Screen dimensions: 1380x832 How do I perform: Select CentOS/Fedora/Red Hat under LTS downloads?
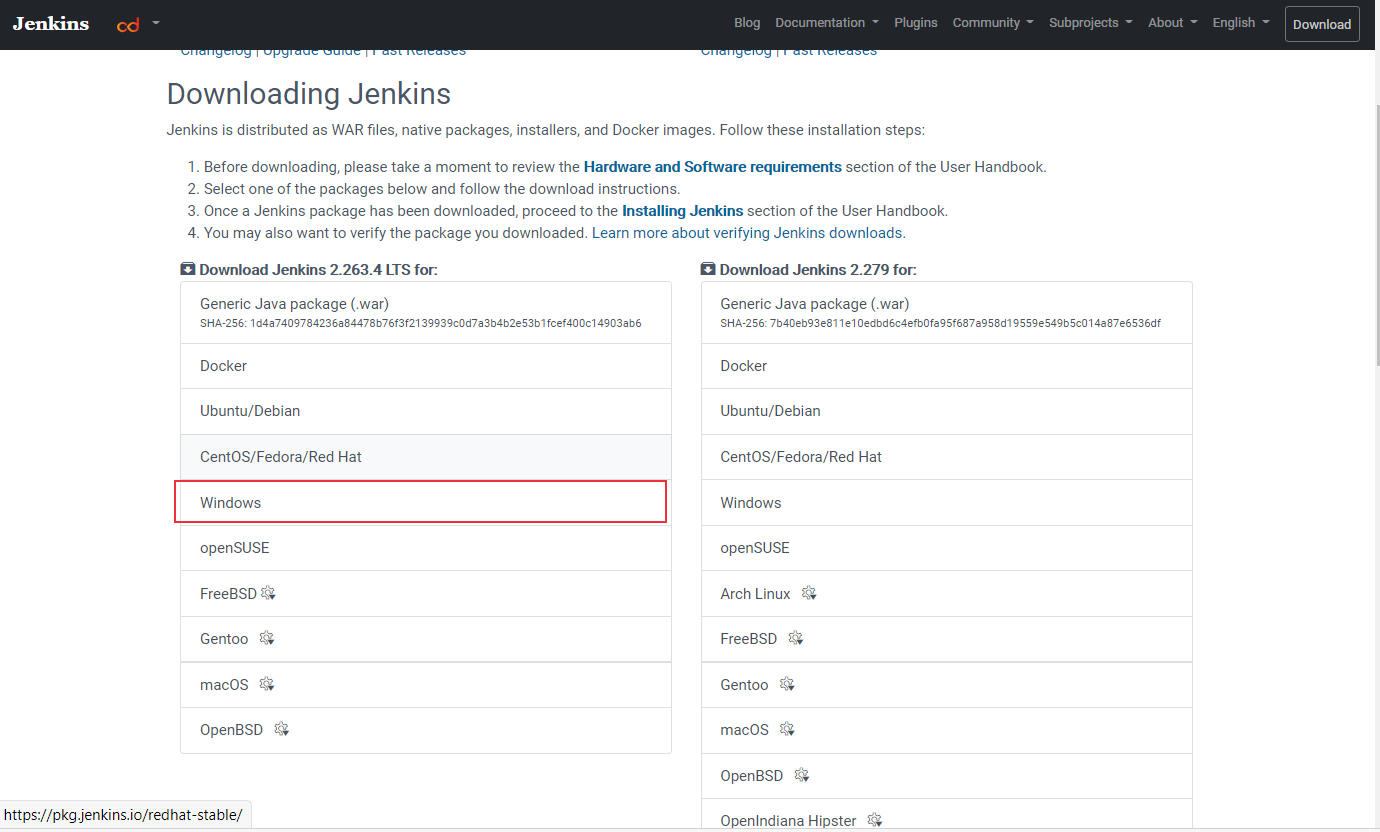tap(426, 457)
